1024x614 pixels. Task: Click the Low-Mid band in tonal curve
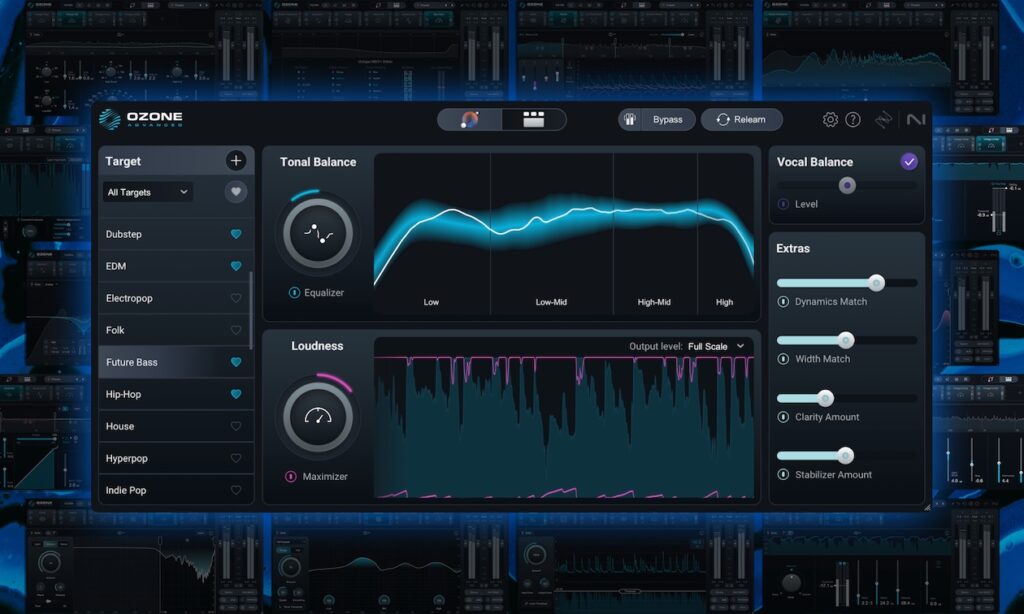[552, 234]
